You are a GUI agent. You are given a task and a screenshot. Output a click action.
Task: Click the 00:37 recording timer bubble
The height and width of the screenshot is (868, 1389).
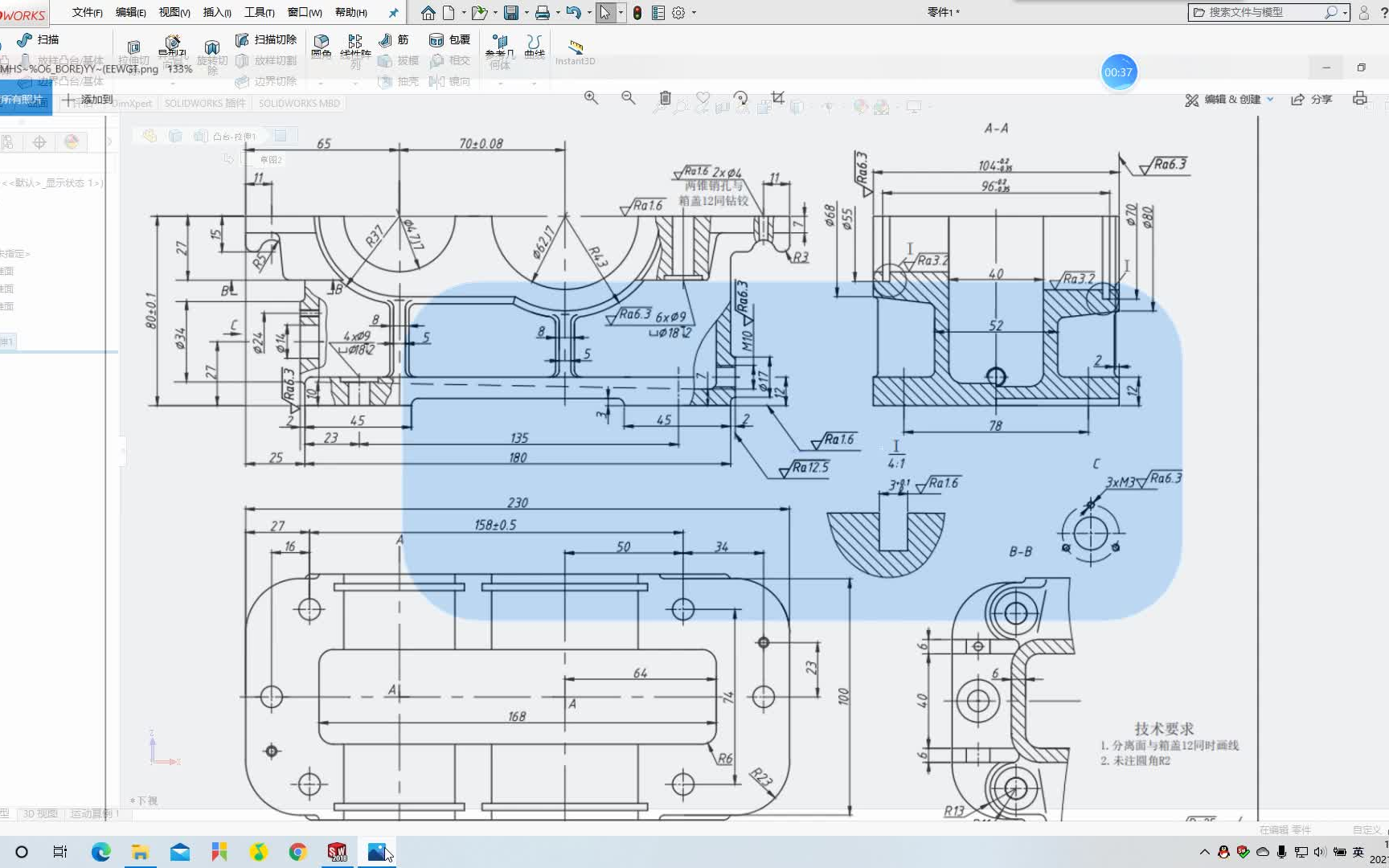1118,72
